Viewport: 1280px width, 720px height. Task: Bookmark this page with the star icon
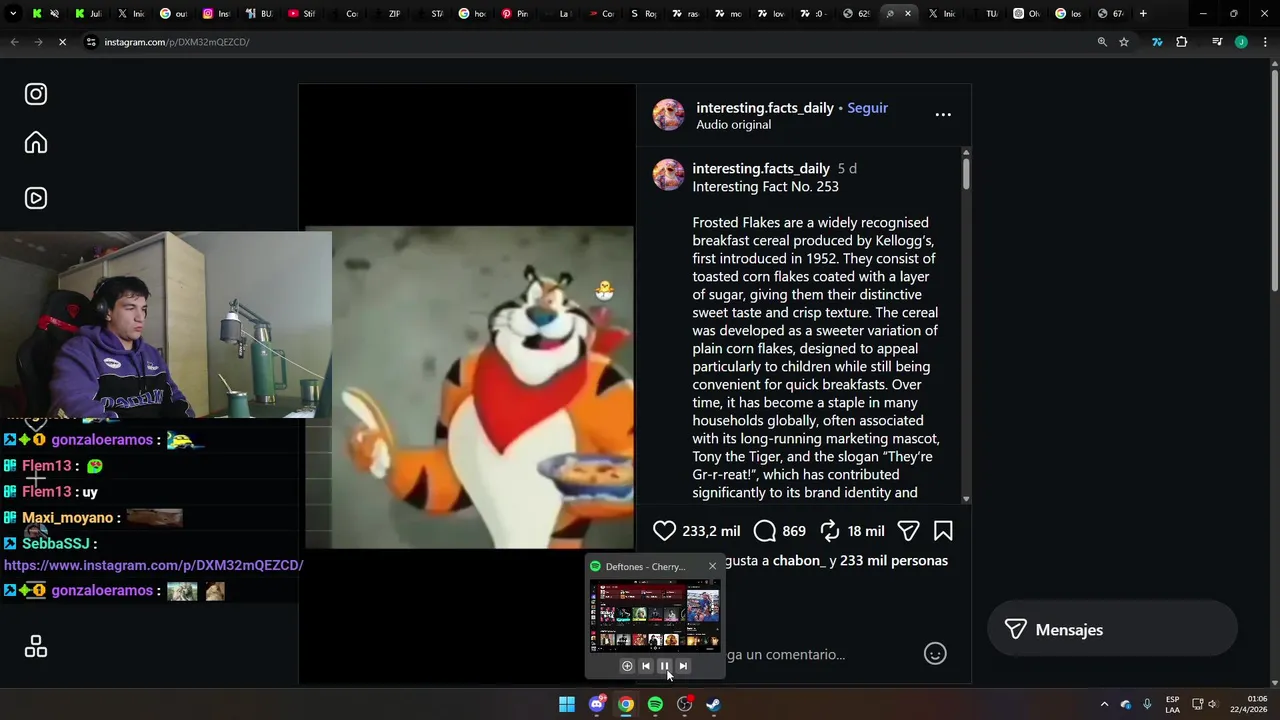click(1124, 42)
